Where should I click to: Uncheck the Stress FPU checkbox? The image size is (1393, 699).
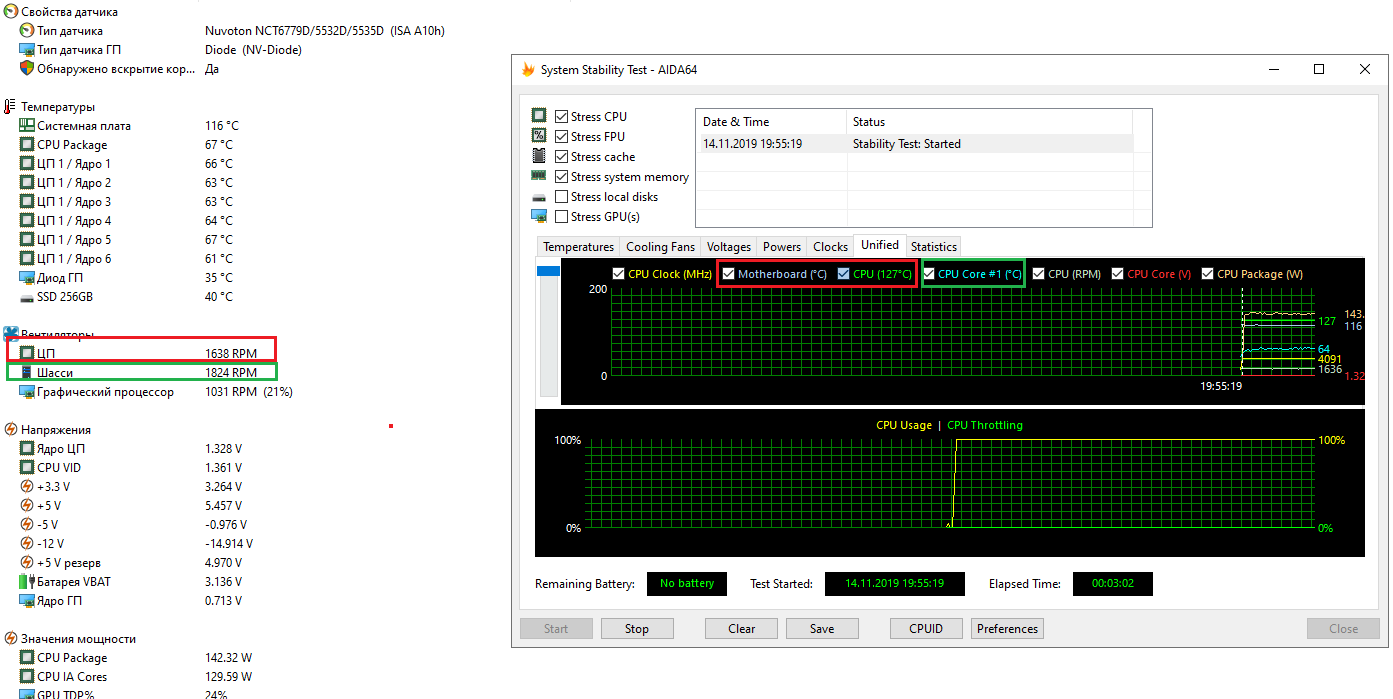pyautogui.click(x=561, y=137)
